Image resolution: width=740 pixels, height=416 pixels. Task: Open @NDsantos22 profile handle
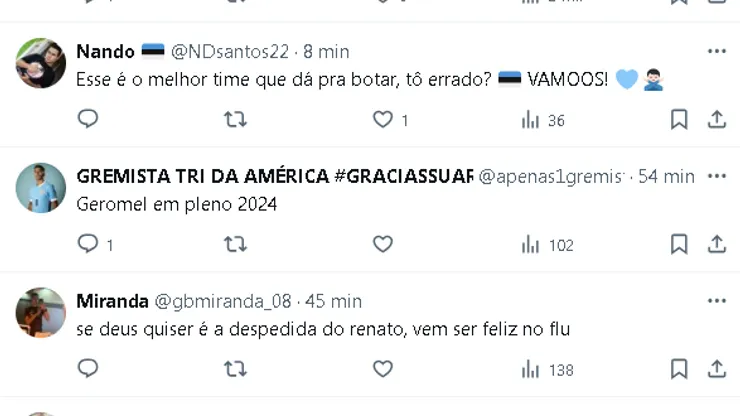coord(230,51)
